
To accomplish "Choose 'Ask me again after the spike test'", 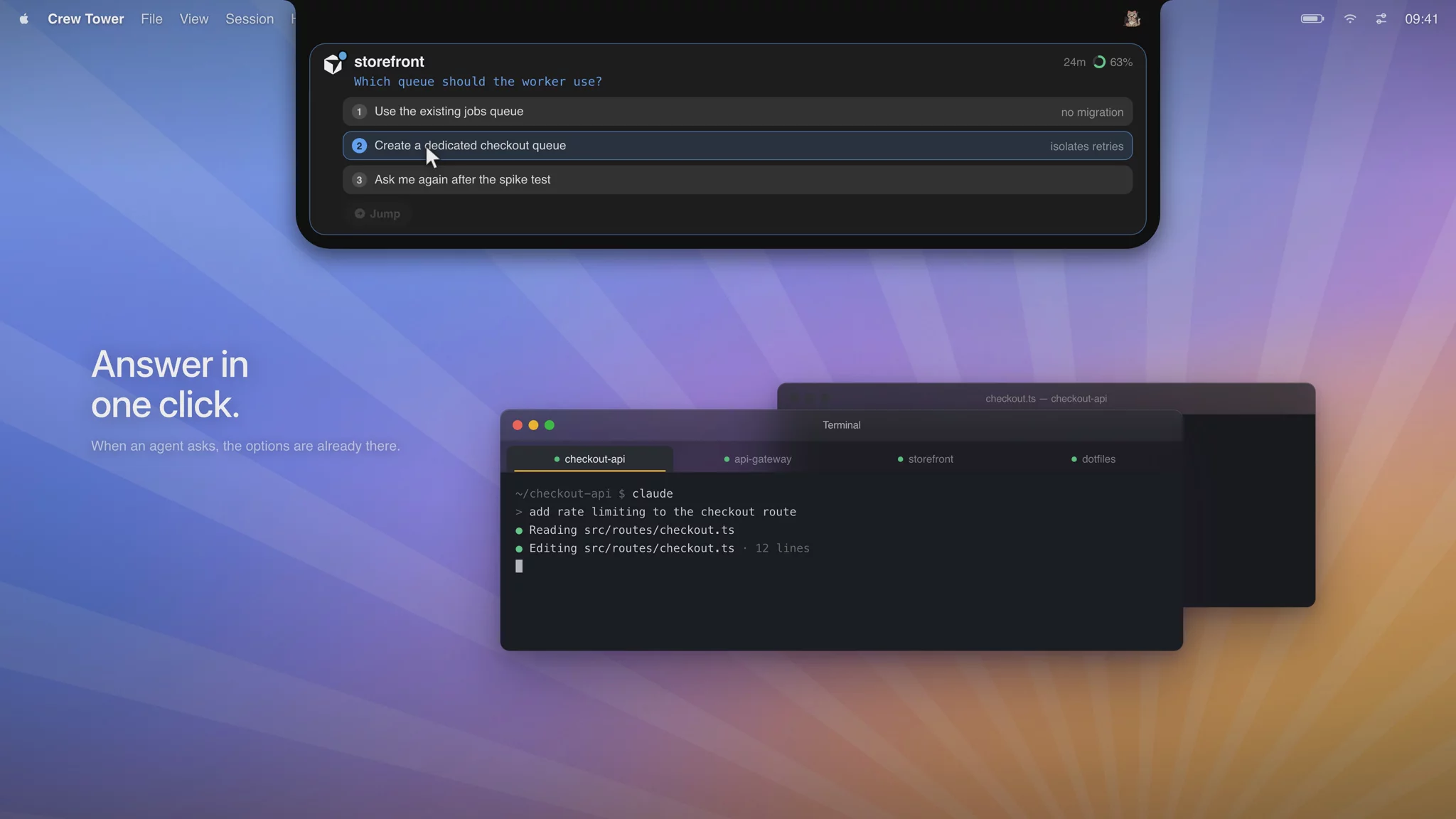I will (x=737, y=180).
